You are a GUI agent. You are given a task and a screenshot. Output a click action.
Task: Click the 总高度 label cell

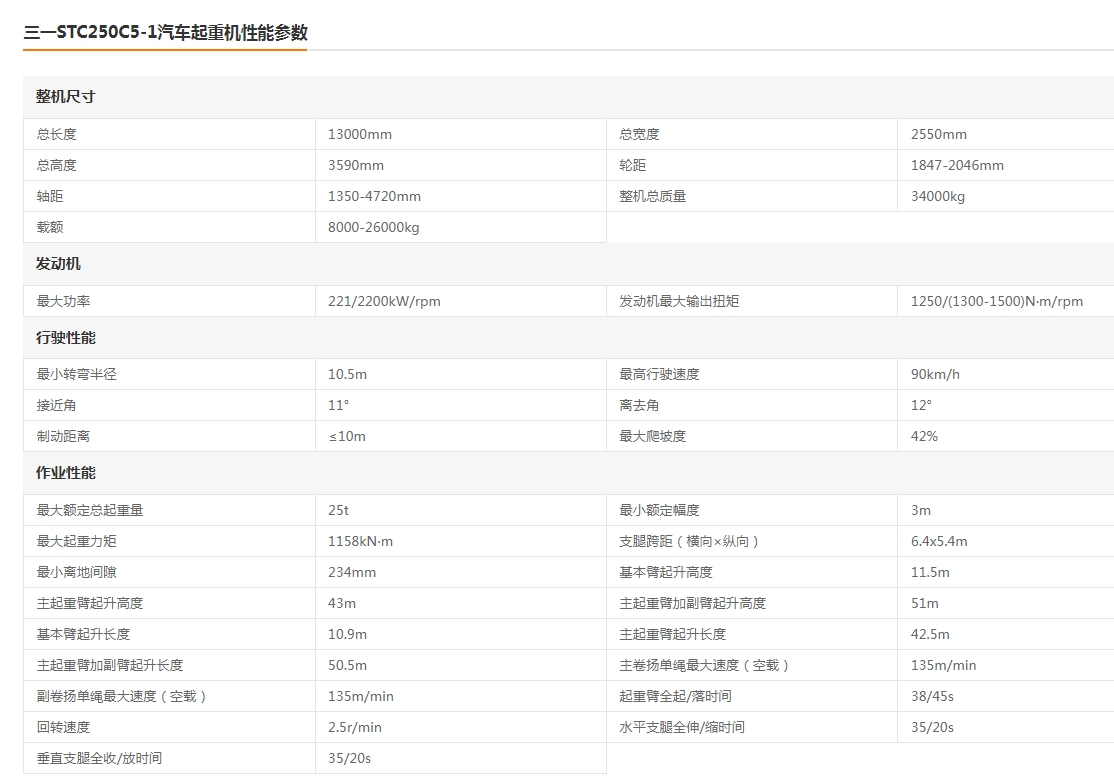pos(169,165)
